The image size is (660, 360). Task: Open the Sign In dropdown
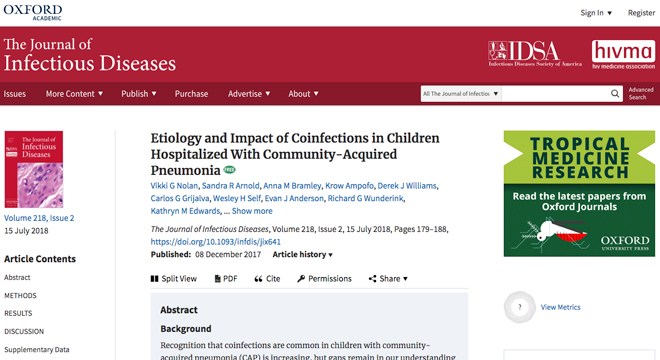click(596, 13)
